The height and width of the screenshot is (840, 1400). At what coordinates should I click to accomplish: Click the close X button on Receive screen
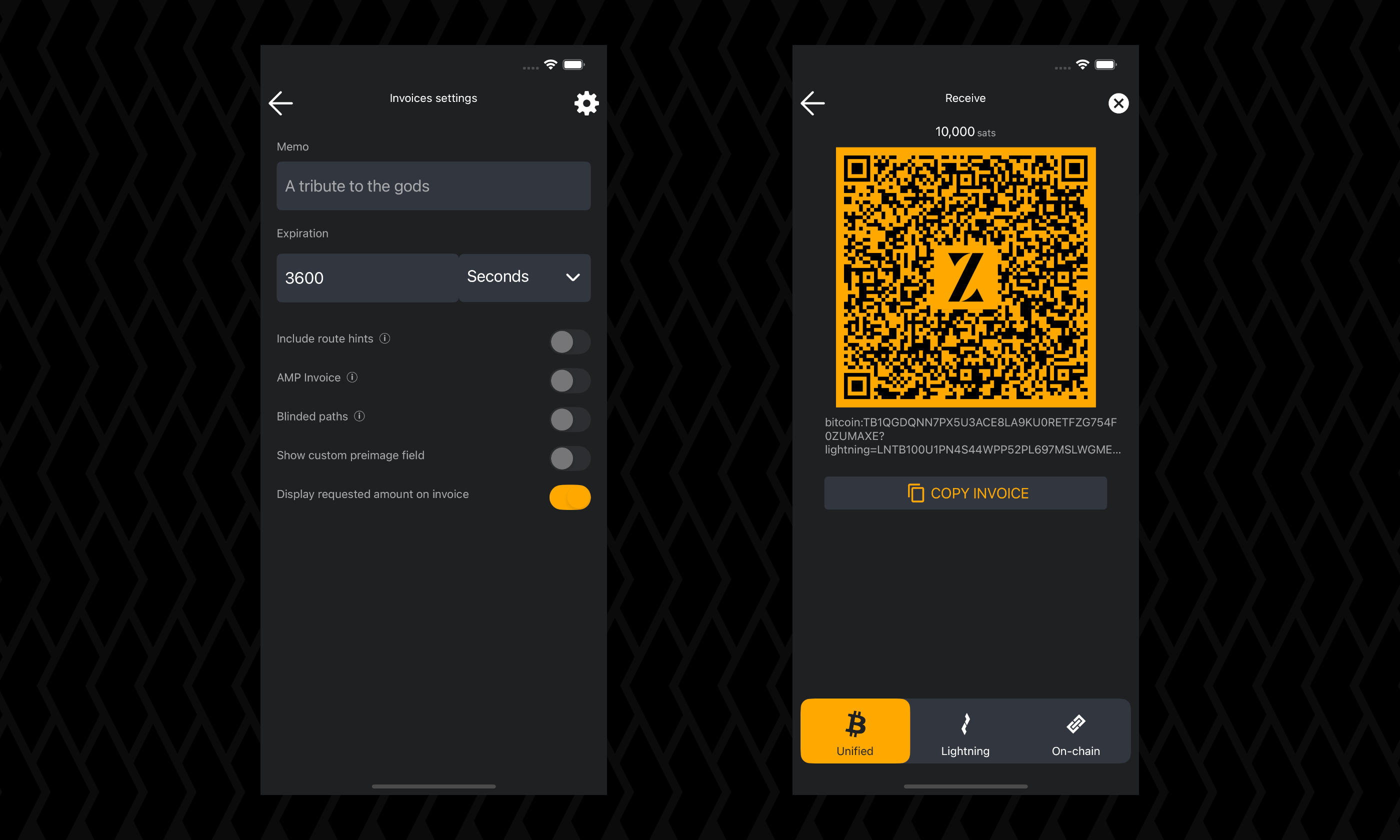1118,103
